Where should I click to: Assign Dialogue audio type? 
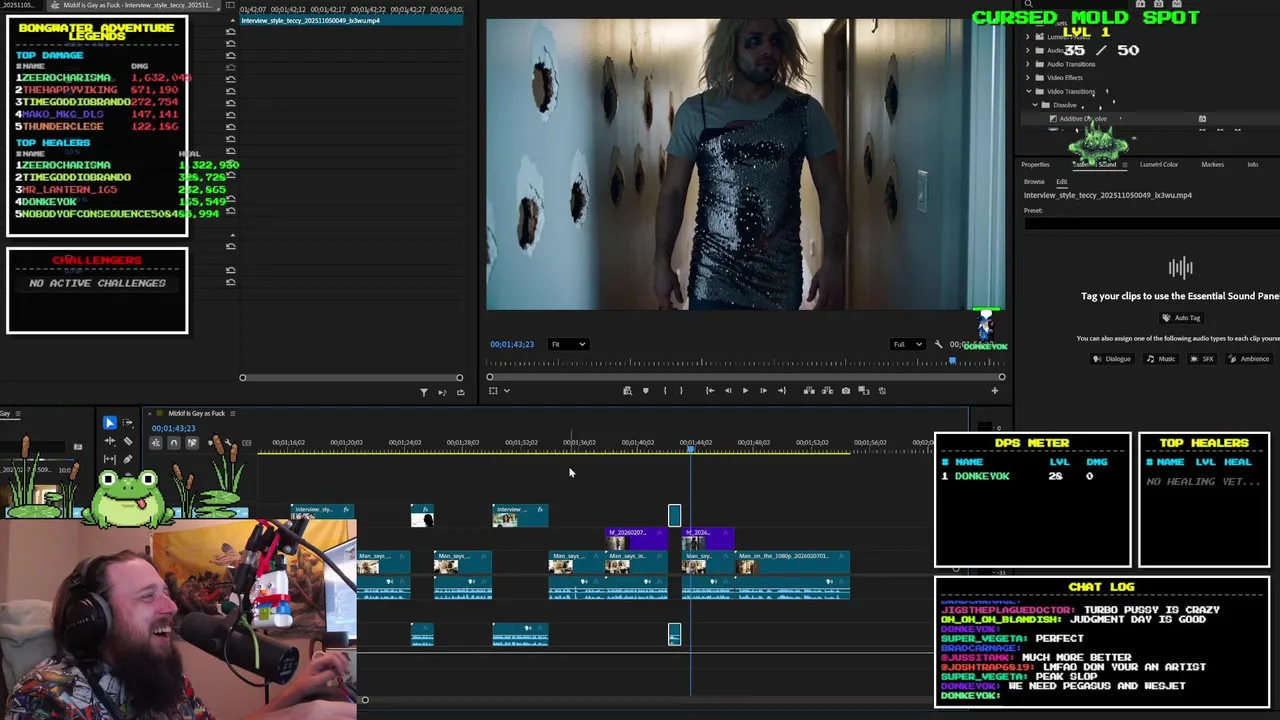tap(1112, 359)
